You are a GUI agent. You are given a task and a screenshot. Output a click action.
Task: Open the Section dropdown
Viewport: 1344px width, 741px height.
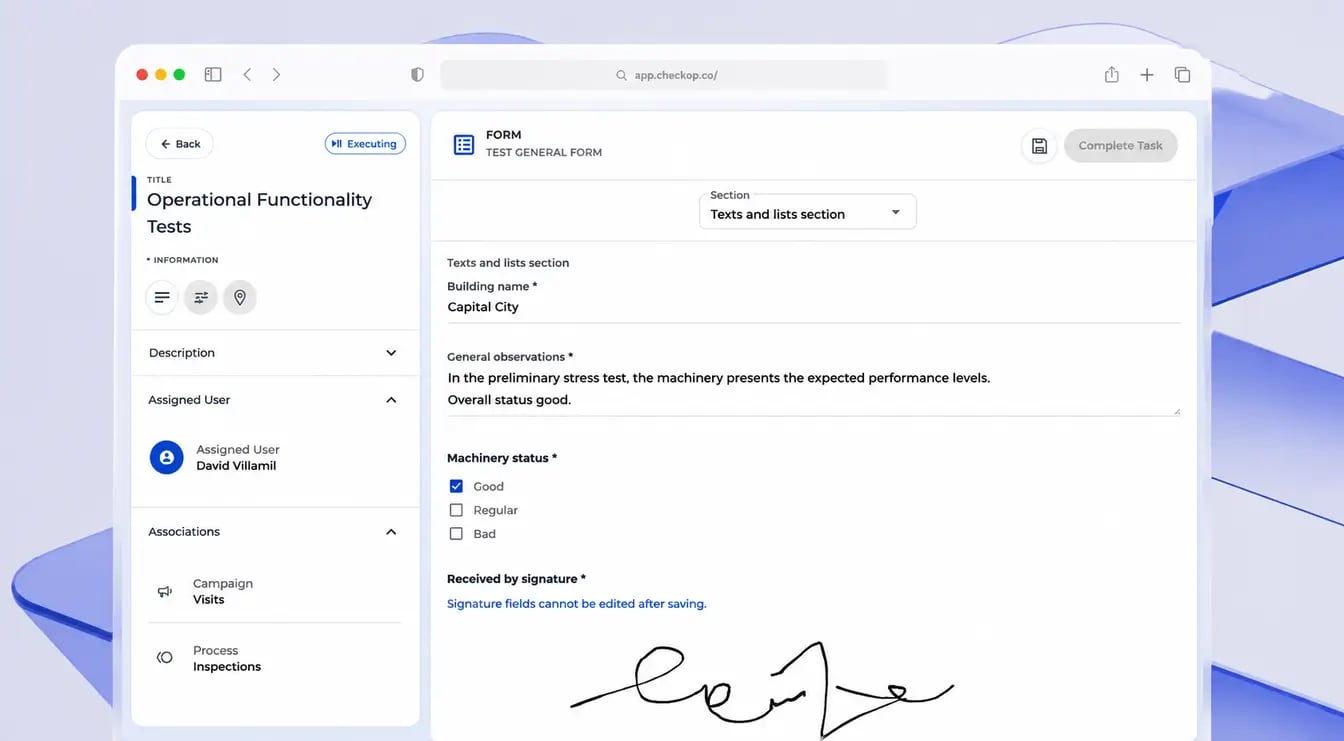[x=807, y=212]
